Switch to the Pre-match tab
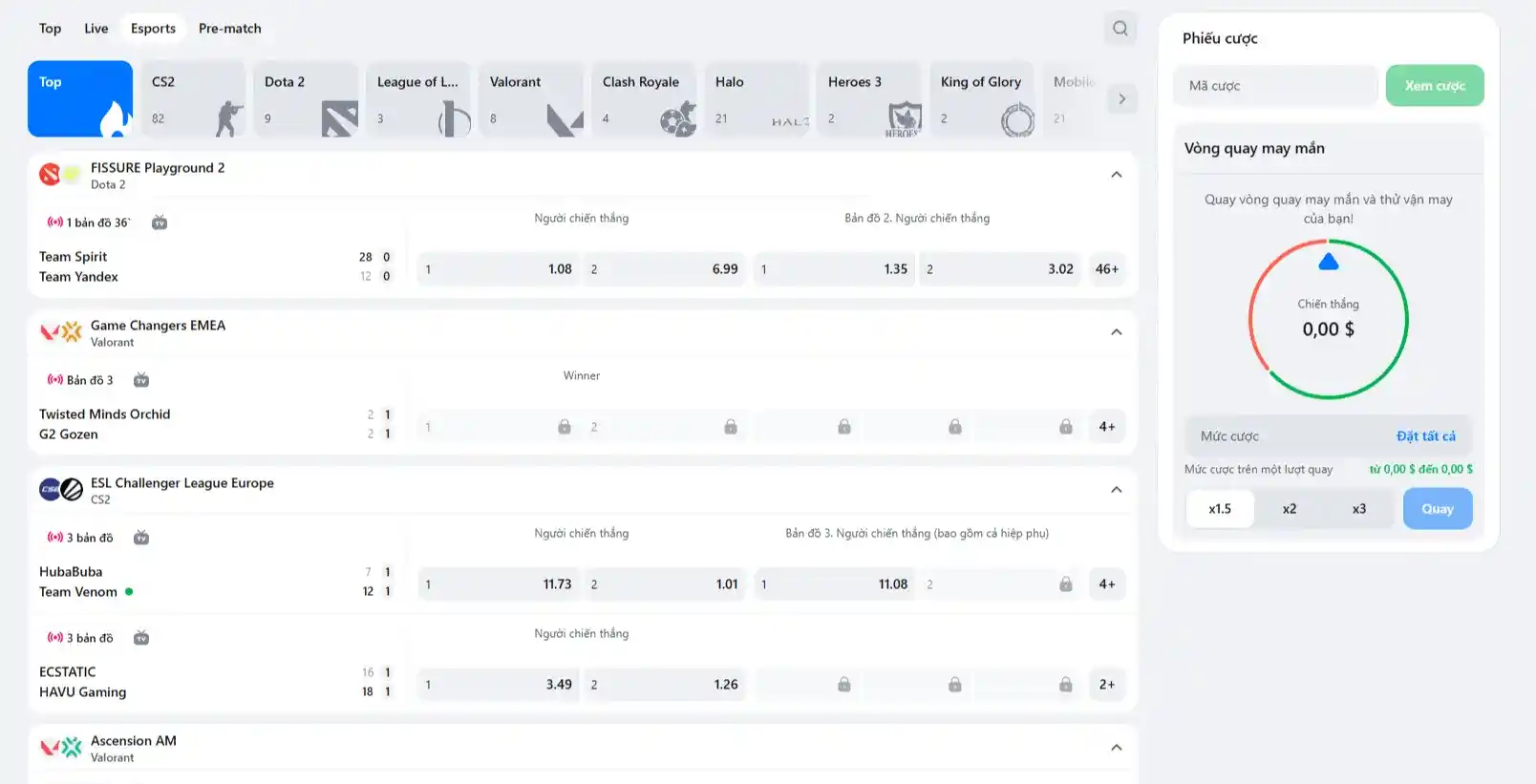 click(x=230, y=29)
